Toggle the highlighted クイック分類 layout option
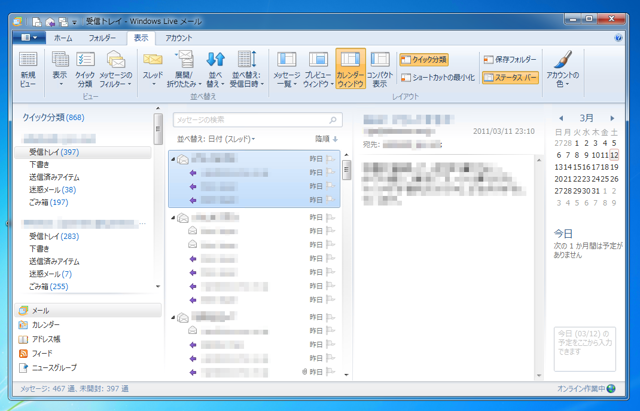The image size is (640, 411). (424, 60)
